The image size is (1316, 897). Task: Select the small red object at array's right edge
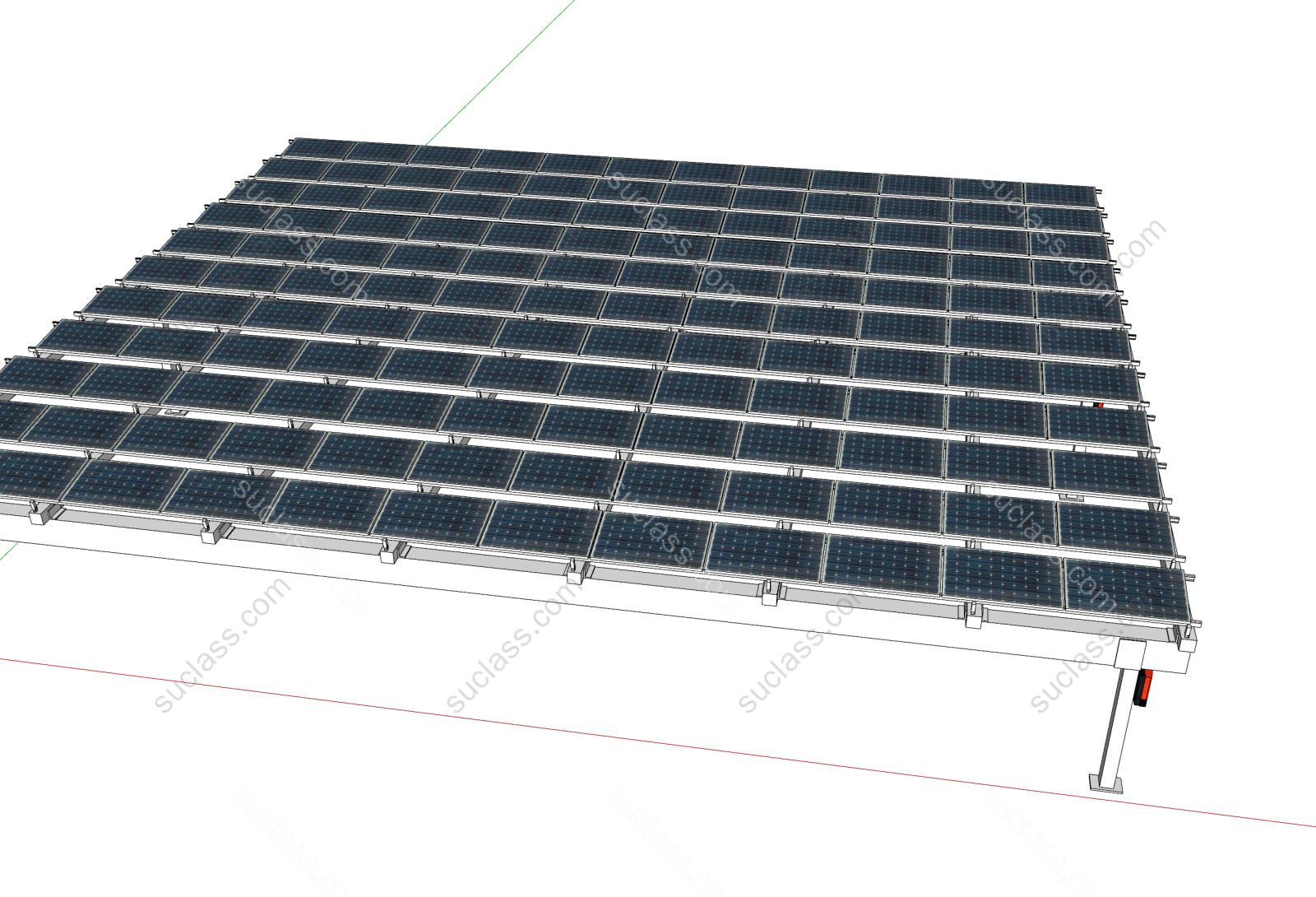coord(1098,405)
